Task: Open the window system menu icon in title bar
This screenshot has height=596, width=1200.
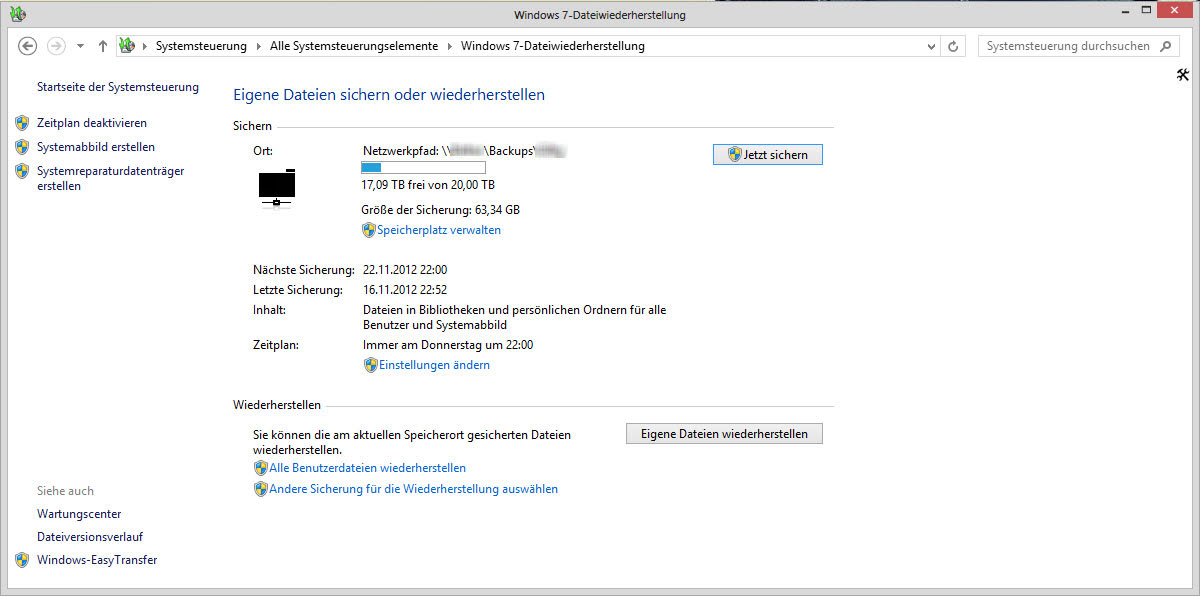Action: click(17, 14)
